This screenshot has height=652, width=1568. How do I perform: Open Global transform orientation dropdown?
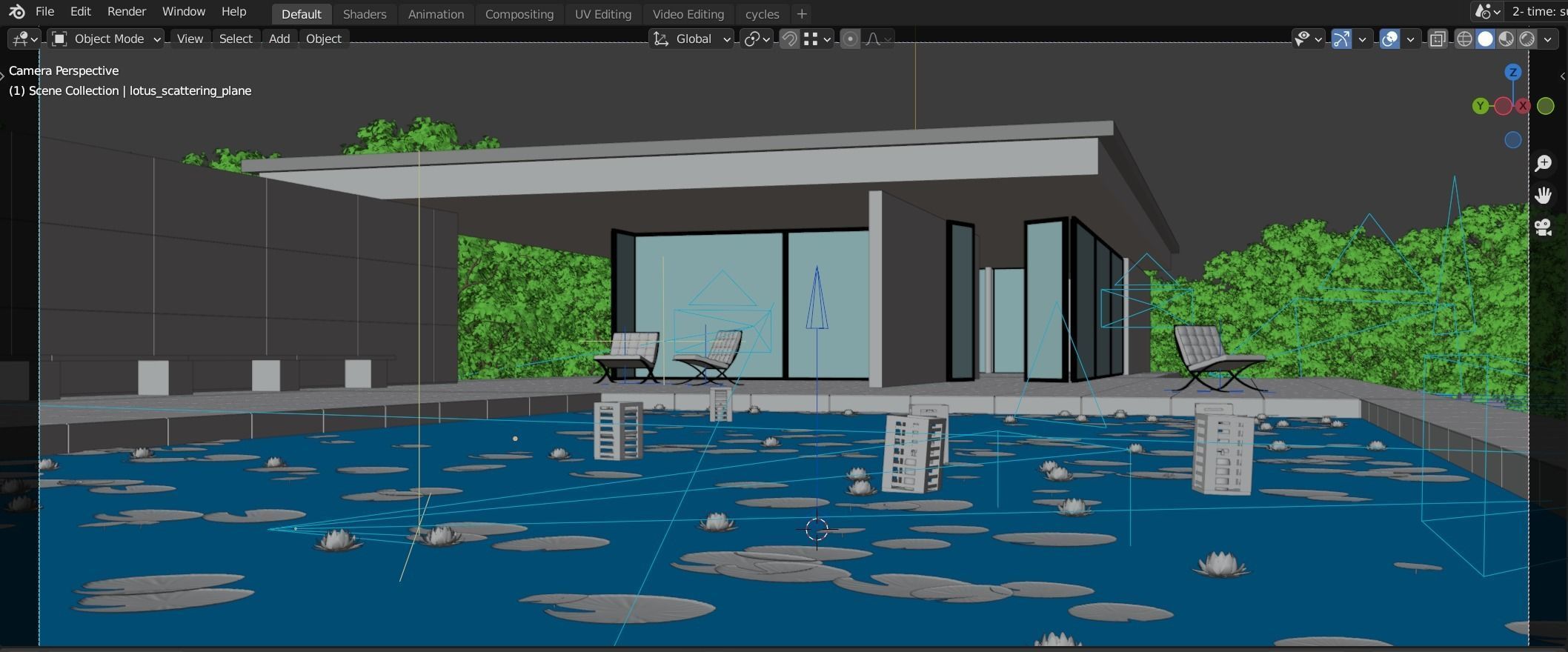[x=691, y=39]
